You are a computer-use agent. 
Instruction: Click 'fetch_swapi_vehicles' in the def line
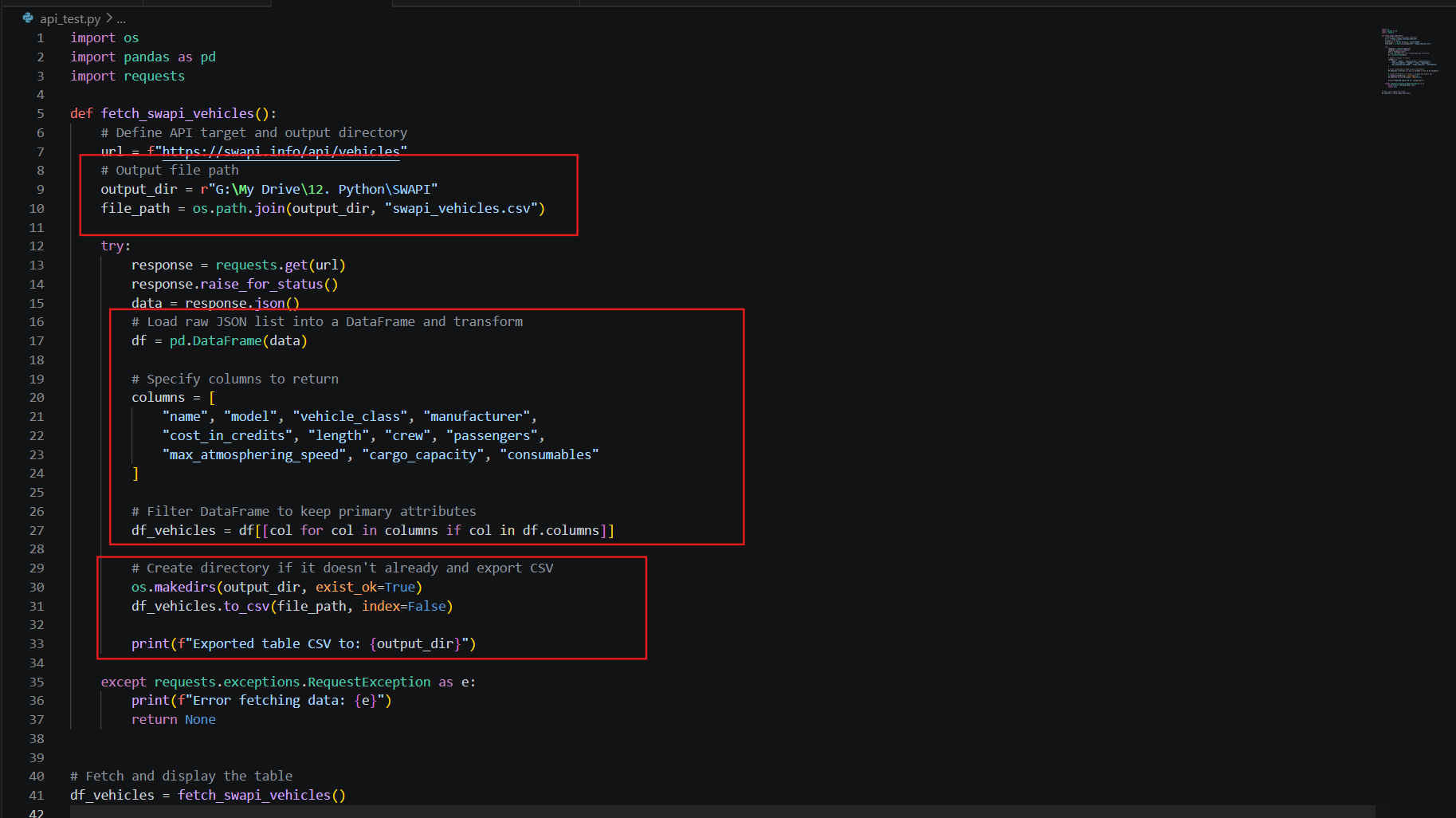(x=178, y=113)
